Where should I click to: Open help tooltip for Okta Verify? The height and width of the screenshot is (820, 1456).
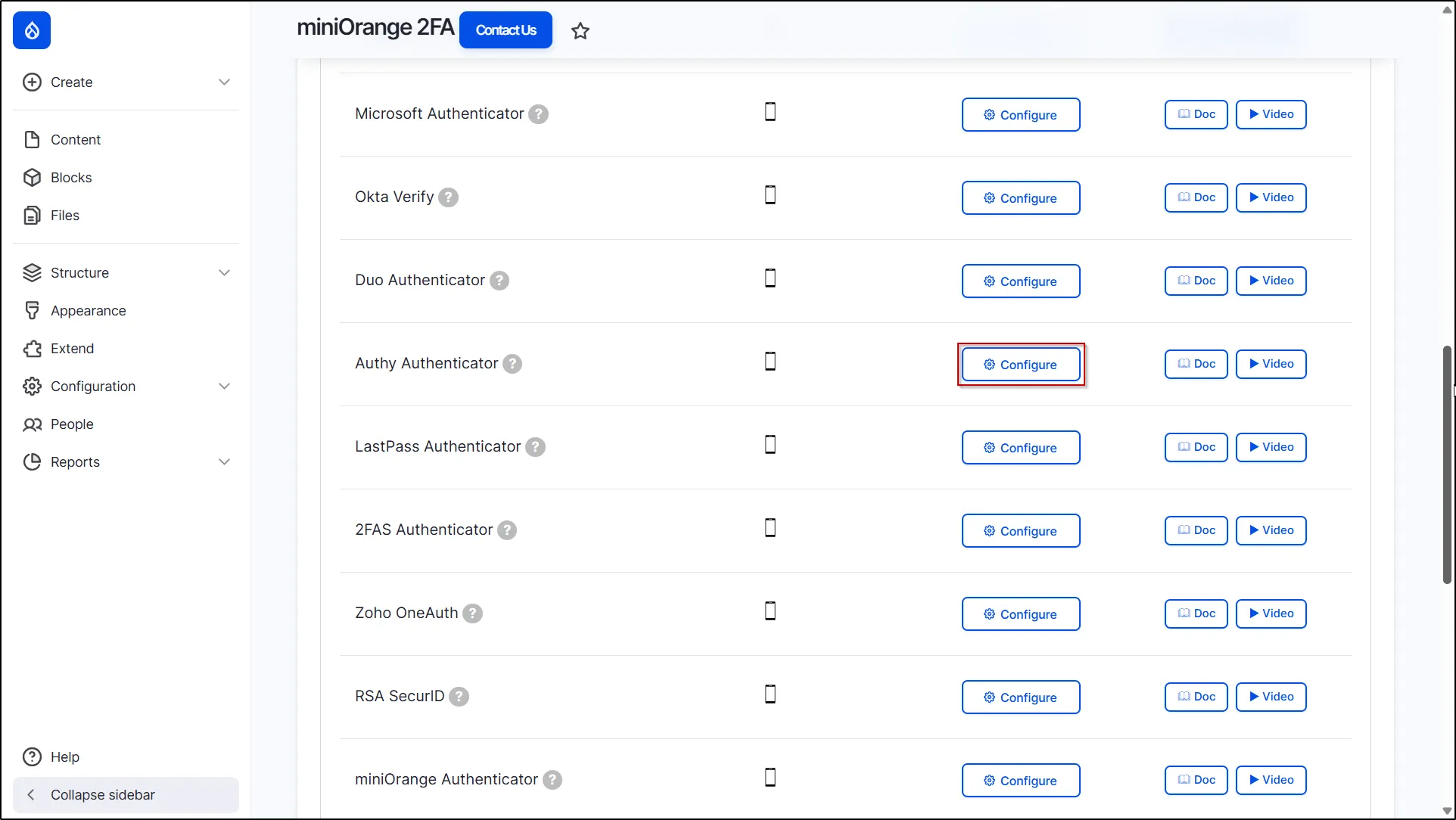click(x=449, y=197)
